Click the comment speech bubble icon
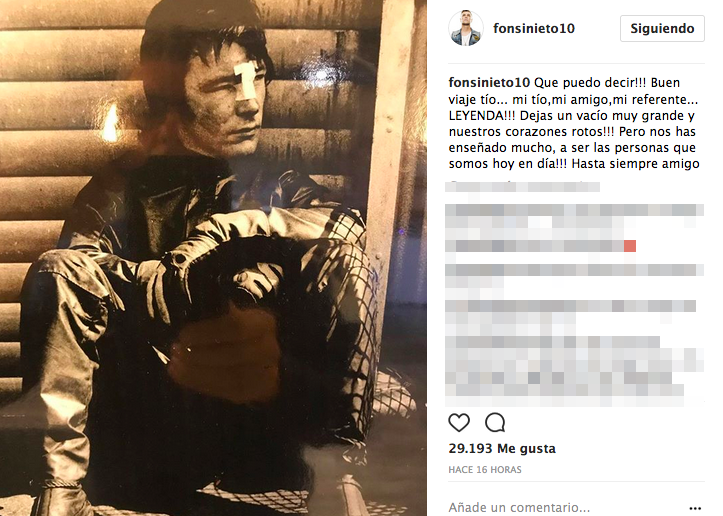 495,422
